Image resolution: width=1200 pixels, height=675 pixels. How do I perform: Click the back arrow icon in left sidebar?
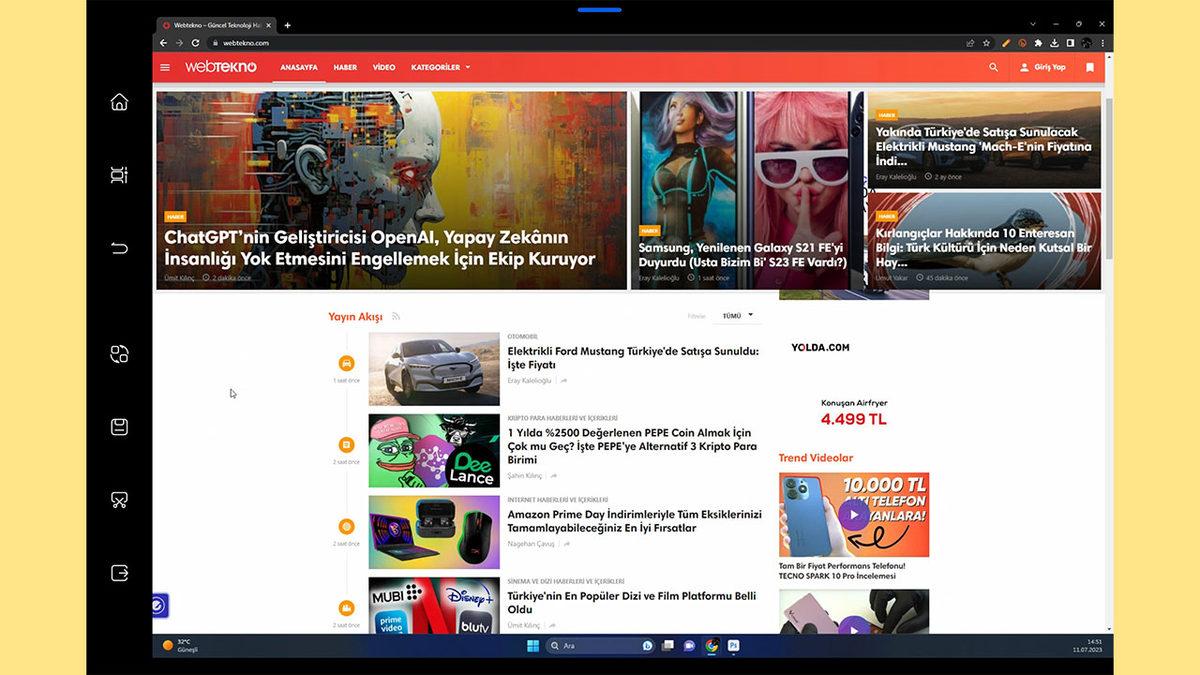pos(119,248)
